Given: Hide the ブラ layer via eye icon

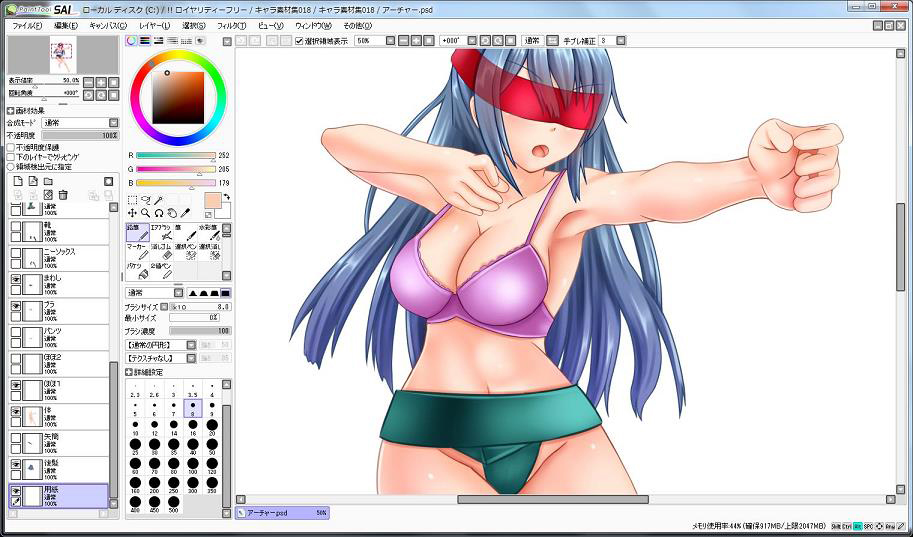Looking at the screenshot, I should 16,308.
